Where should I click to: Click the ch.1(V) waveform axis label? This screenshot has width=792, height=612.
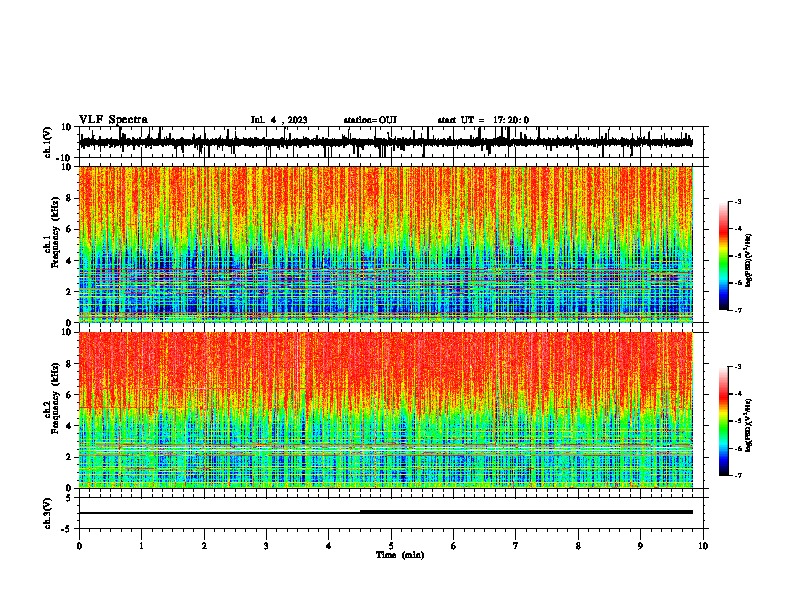(48, 142)
